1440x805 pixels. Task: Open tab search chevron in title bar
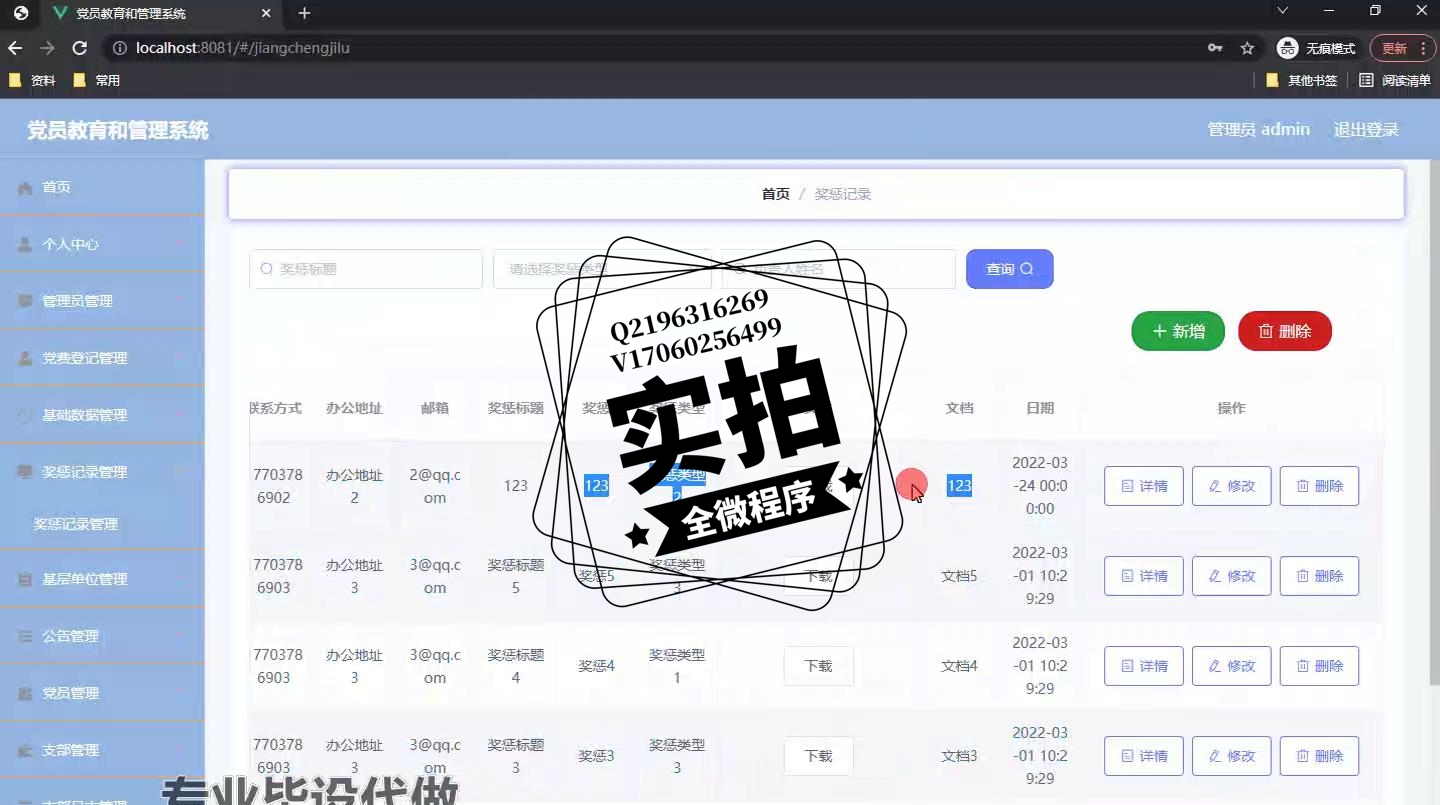[1283, 11]
